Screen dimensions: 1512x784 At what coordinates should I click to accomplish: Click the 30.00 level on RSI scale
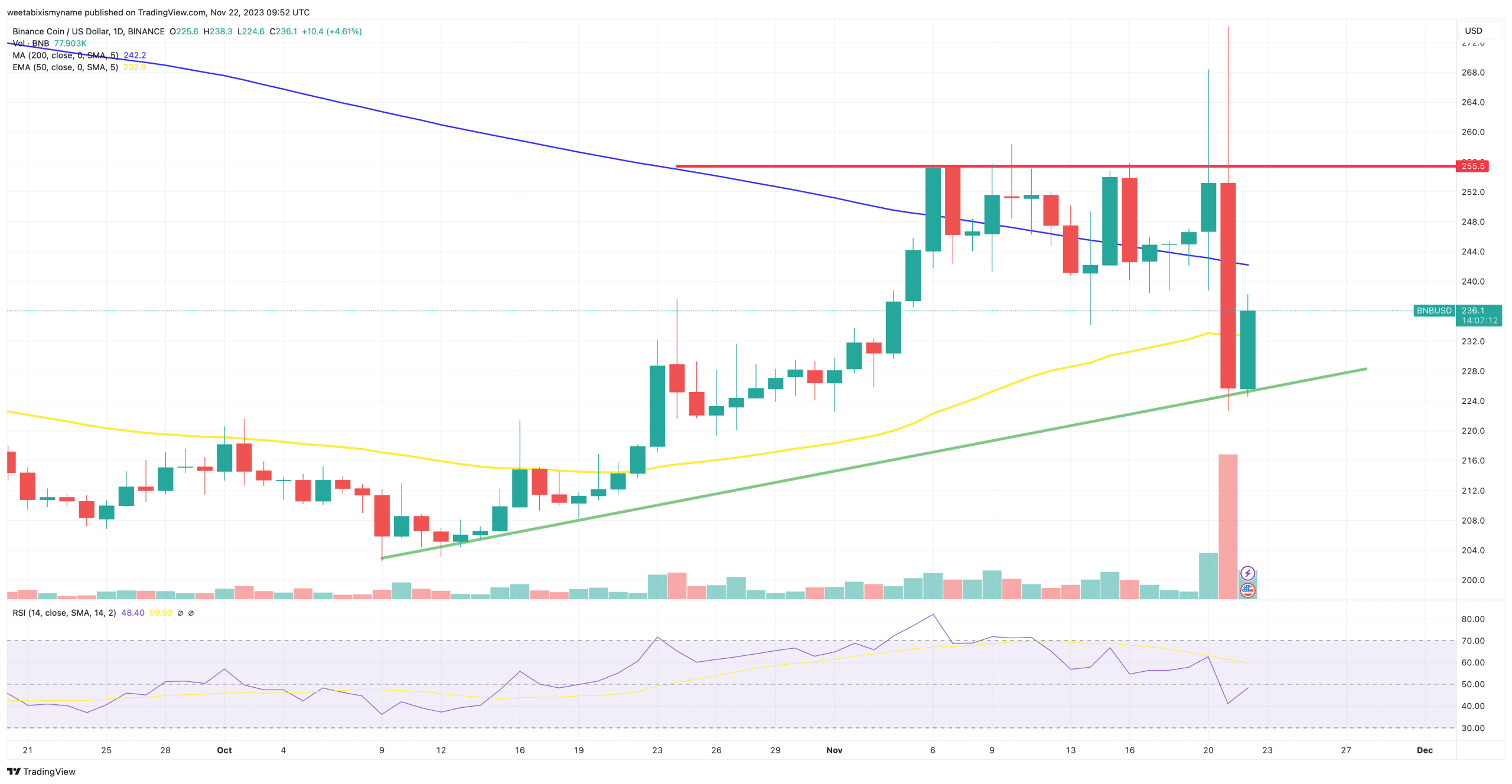(1472, 728)
